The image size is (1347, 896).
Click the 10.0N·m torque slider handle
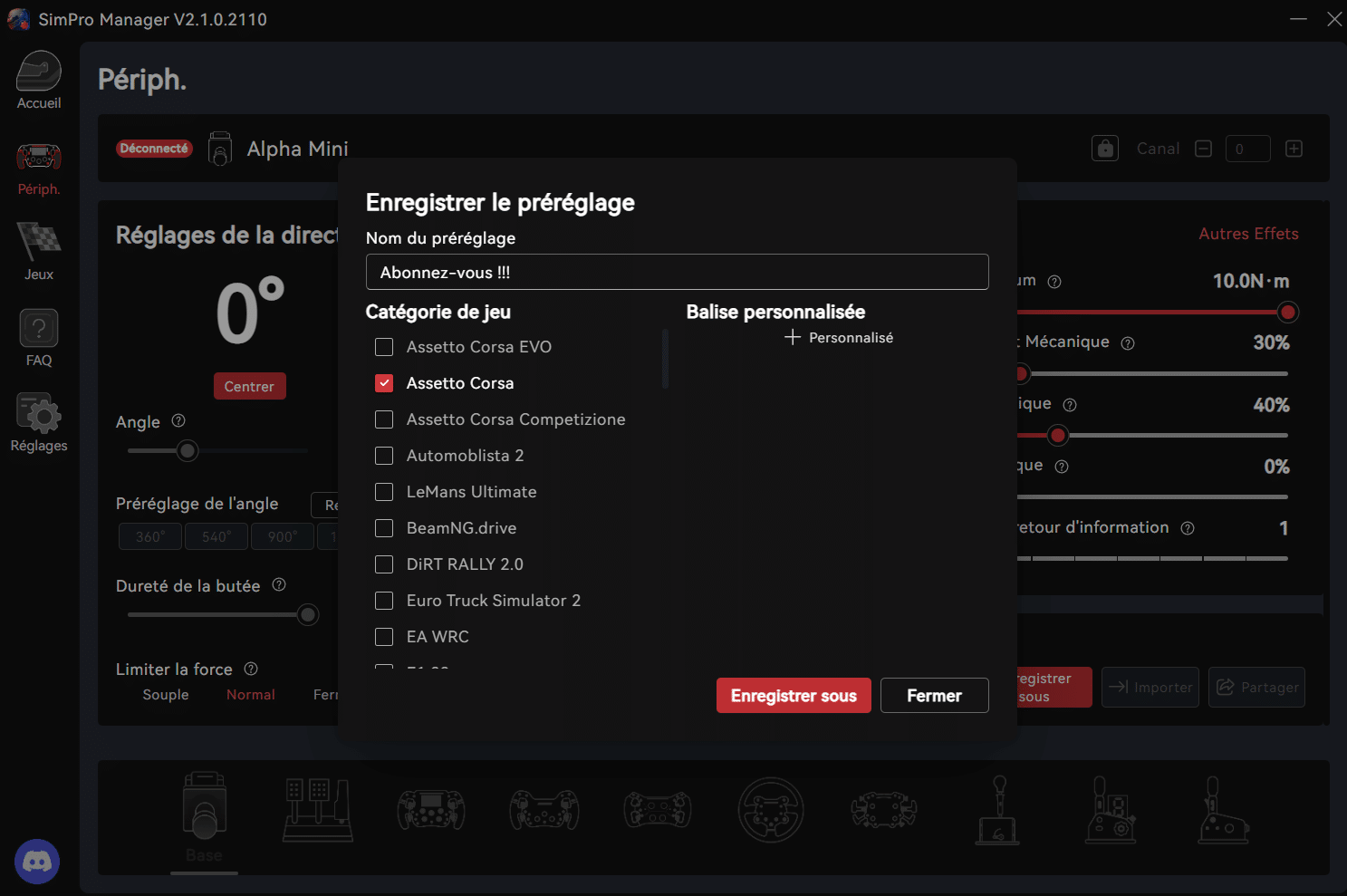coord(1287,313)
